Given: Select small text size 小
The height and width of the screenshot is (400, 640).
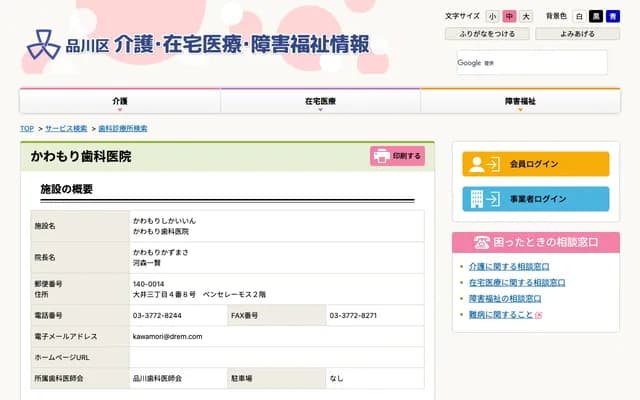Looking at the screenshot, I should coord(493,17).
